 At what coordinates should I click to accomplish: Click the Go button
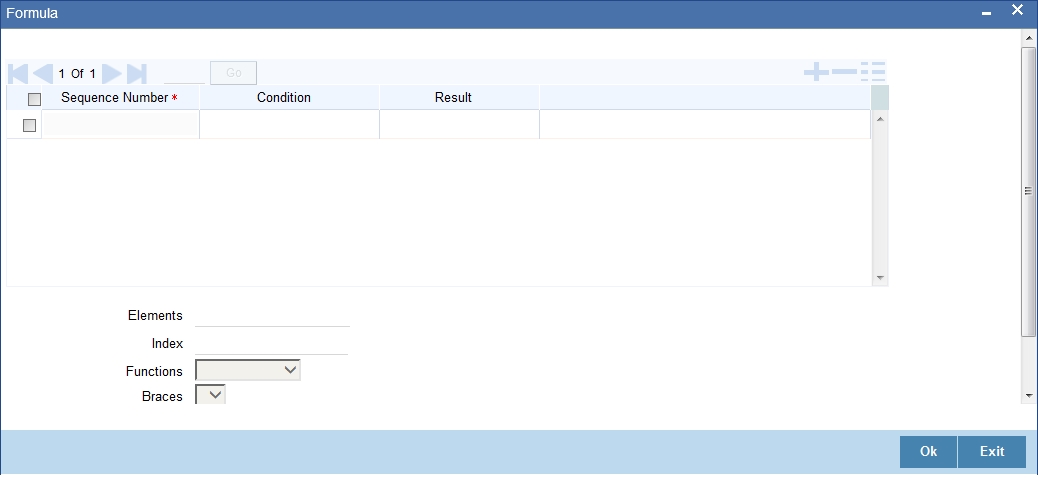233,73
